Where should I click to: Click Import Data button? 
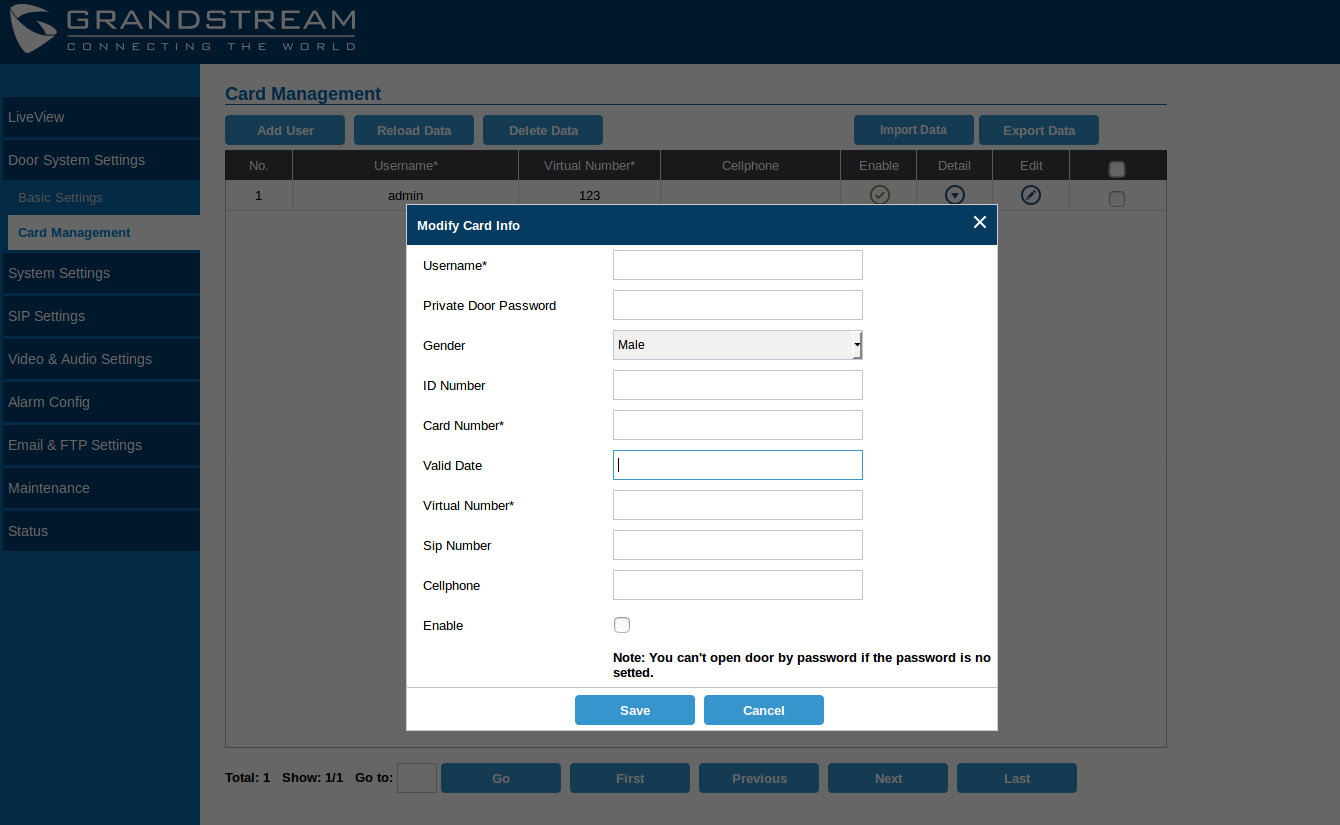tap(913, 130)
